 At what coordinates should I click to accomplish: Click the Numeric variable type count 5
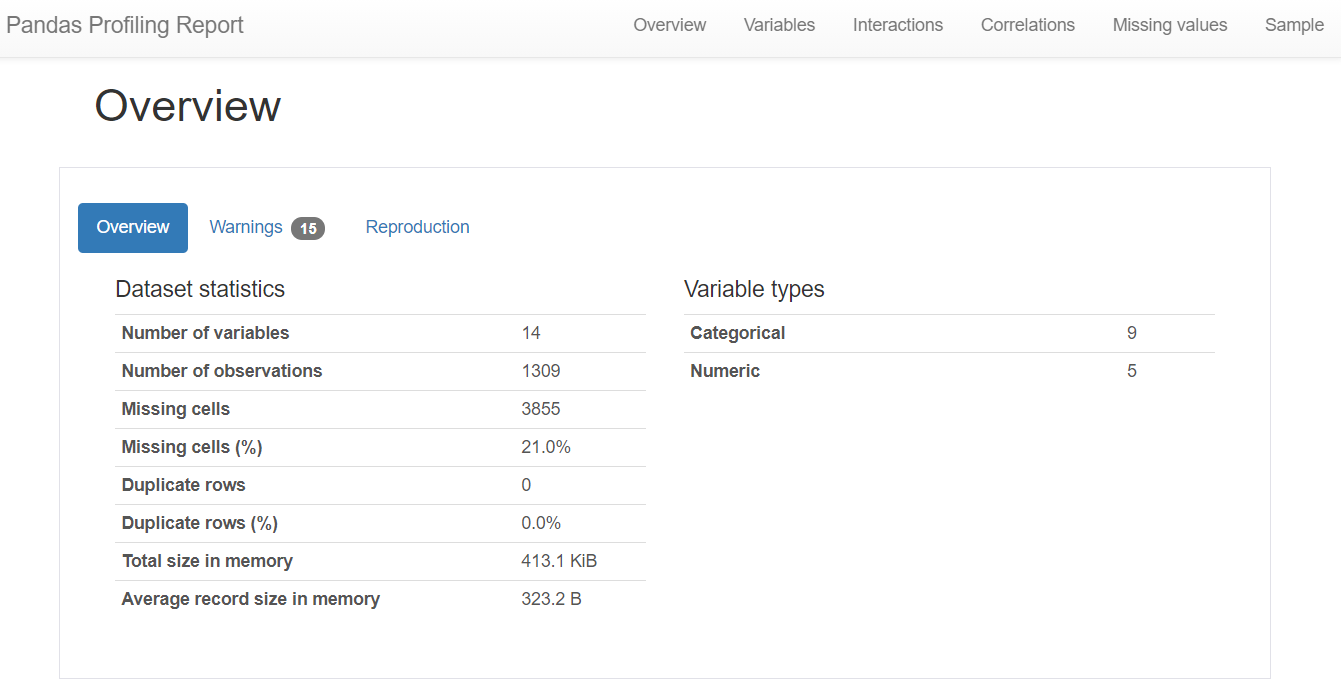pos(1131,371)
